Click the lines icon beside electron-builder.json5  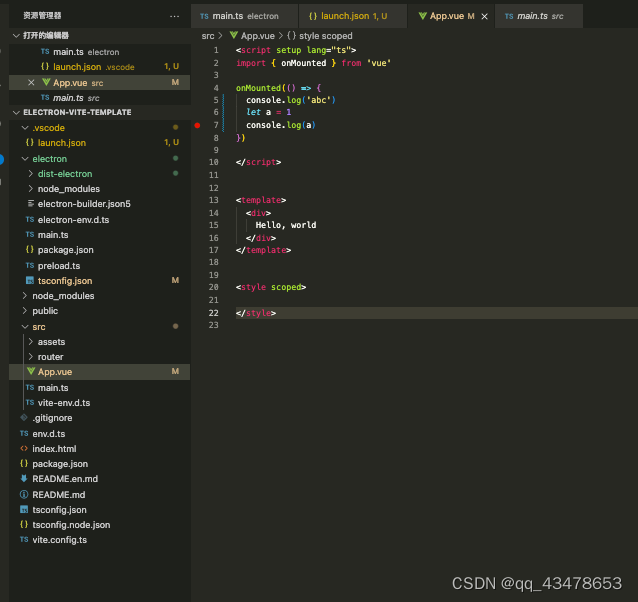(30, 203)
